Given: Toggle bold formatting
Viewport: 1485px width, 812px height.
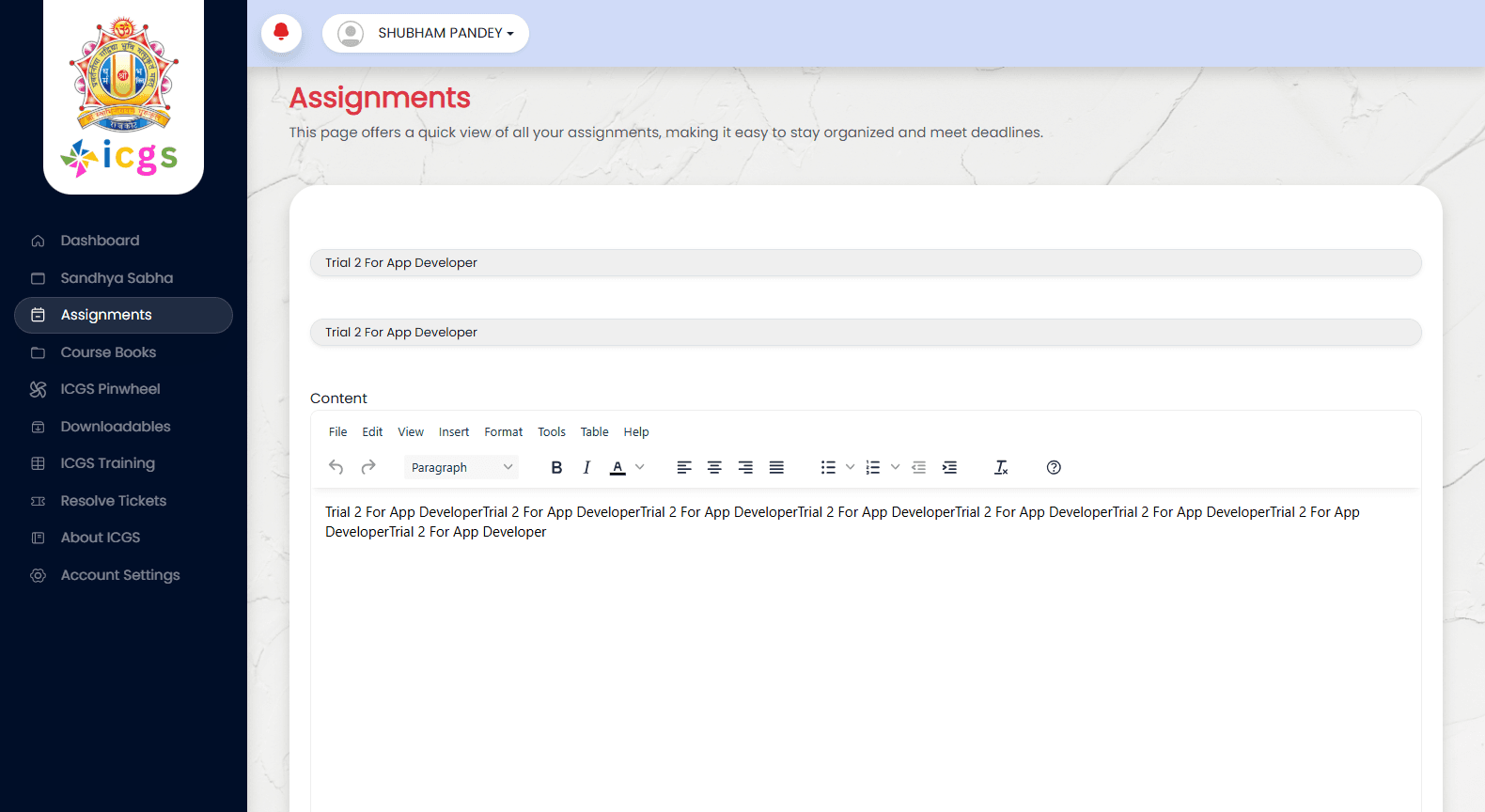Looking at the screenshot, I should click(x=556, y=467).
